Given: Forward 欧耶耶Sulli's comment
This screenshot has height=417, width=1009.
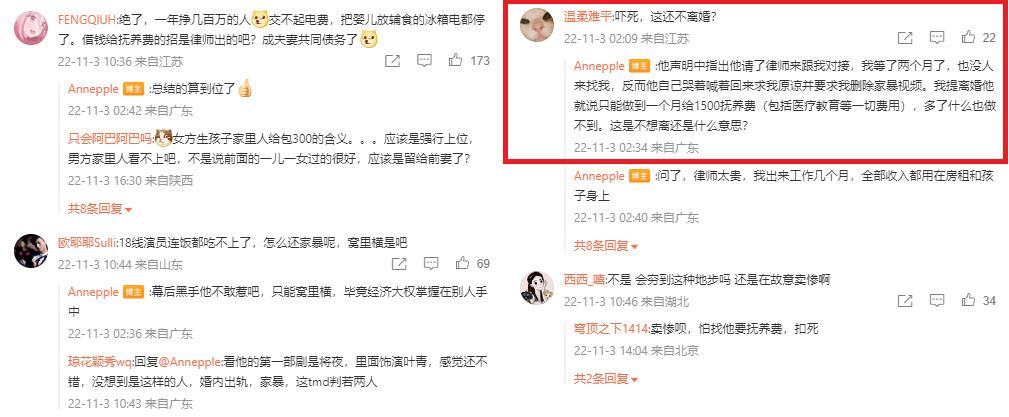Looking at the screenshot, I should (399, 263).
